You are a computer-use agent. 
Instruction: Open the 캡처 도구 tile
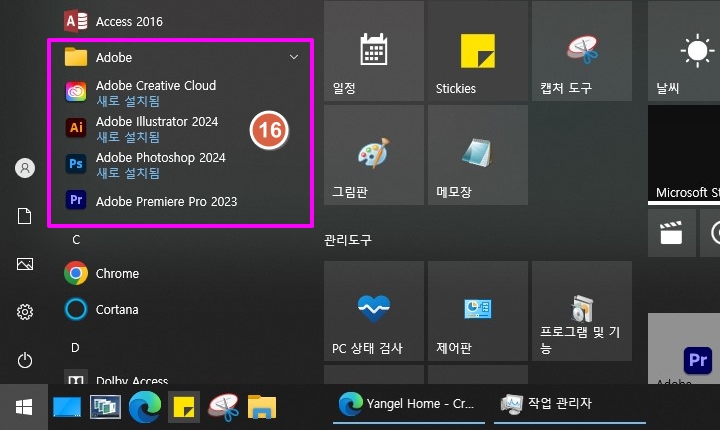(582, 51)
